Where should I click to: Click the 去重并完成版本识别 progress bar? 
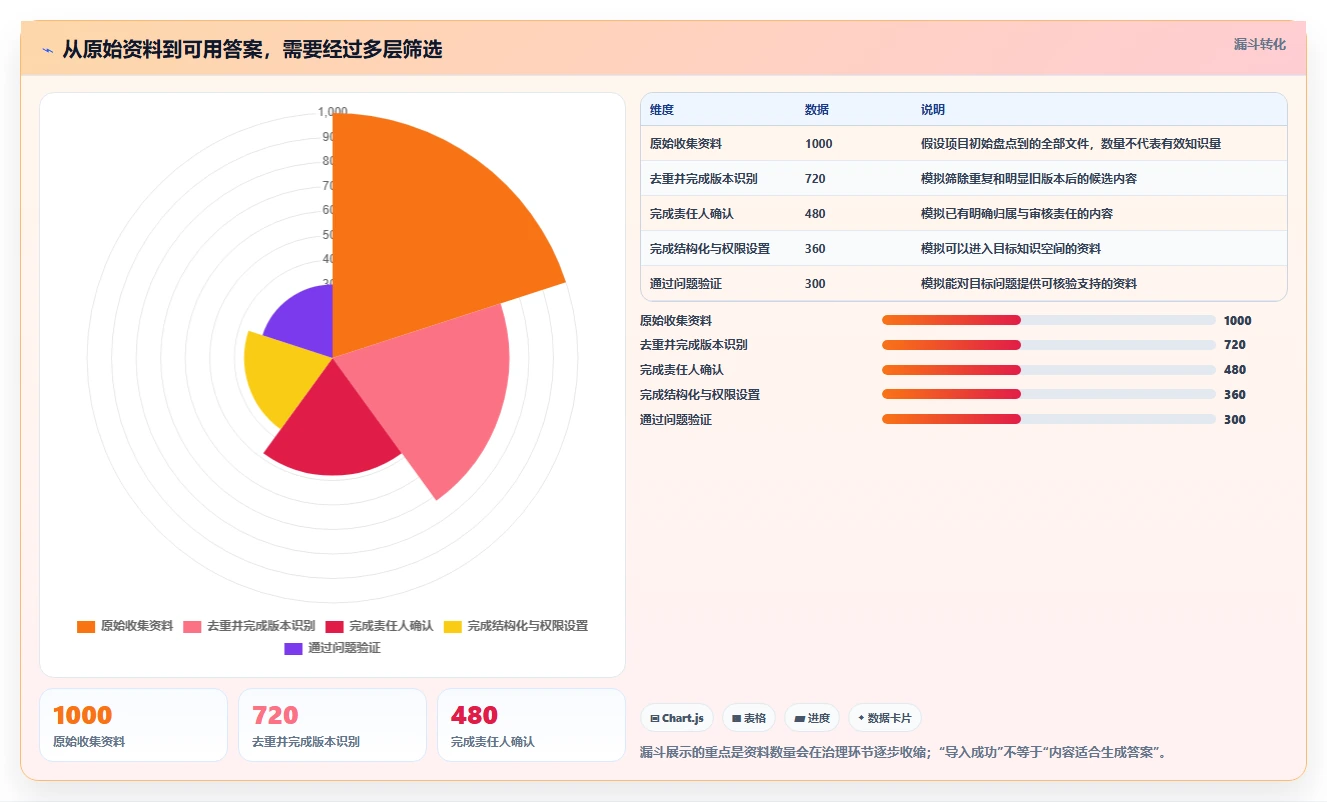(x=1049, y=345)
